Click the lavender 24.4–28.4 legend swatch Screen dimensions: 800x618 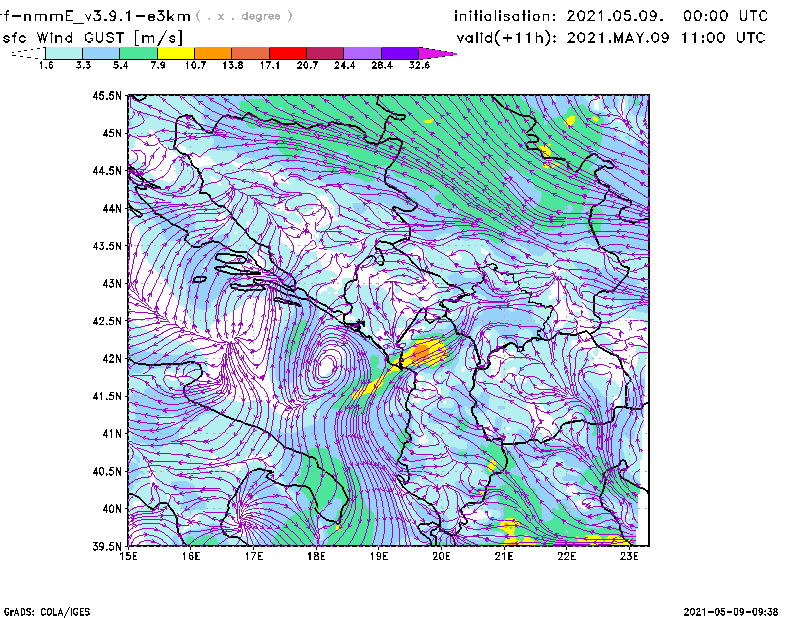tap(363, 53)
